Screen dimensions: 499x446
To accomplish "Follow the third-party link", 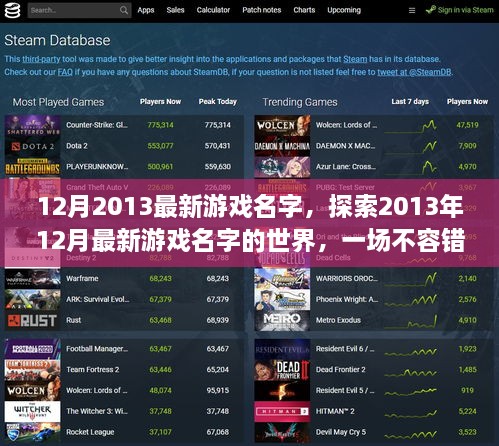I will coord(41,59).
